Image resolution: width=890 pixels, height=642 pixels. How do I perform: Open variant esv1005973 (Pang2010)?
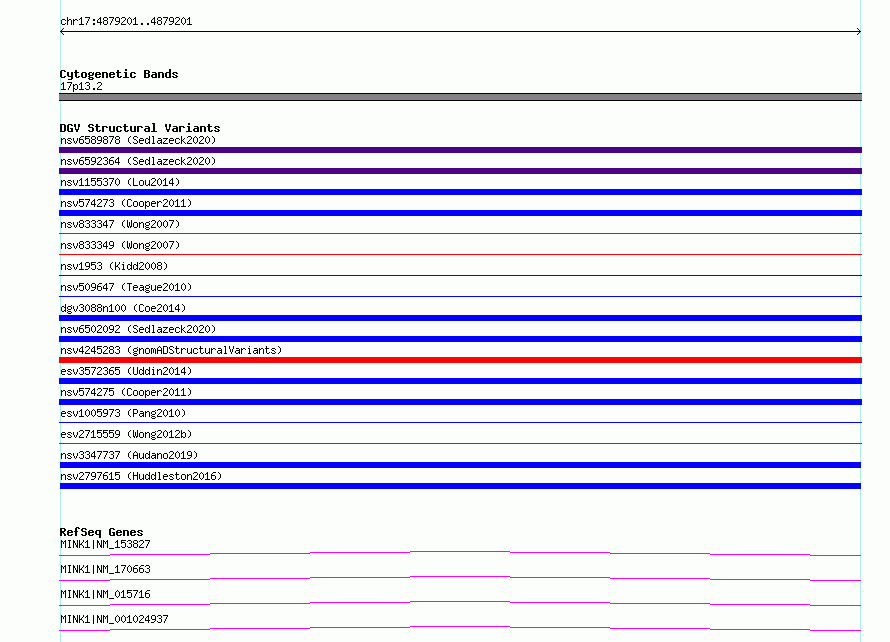coord(123,413)
